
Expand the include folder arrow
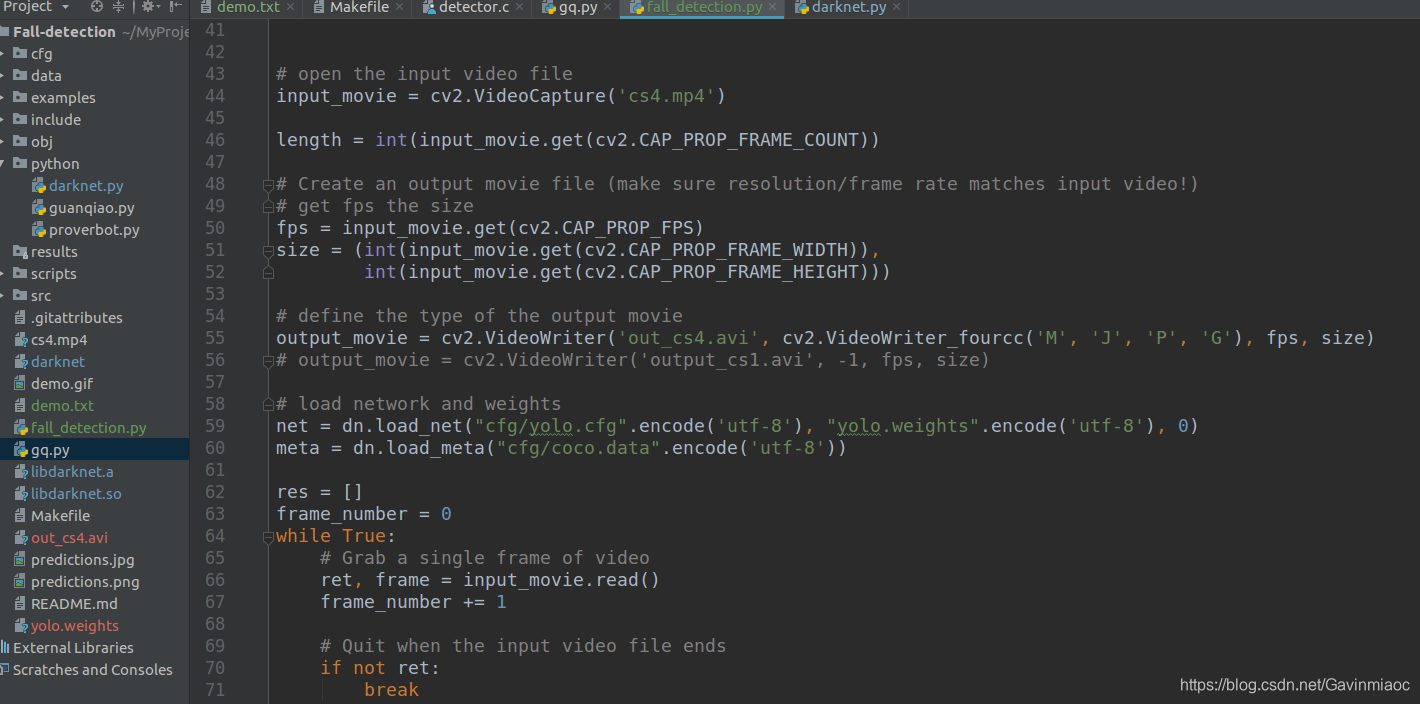click(4, 120)
